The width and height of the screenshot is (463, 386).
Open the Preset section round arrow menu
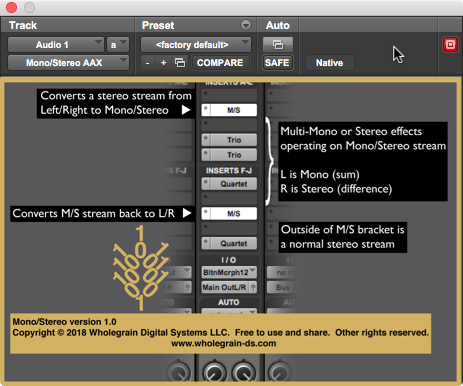click(246, 25)
